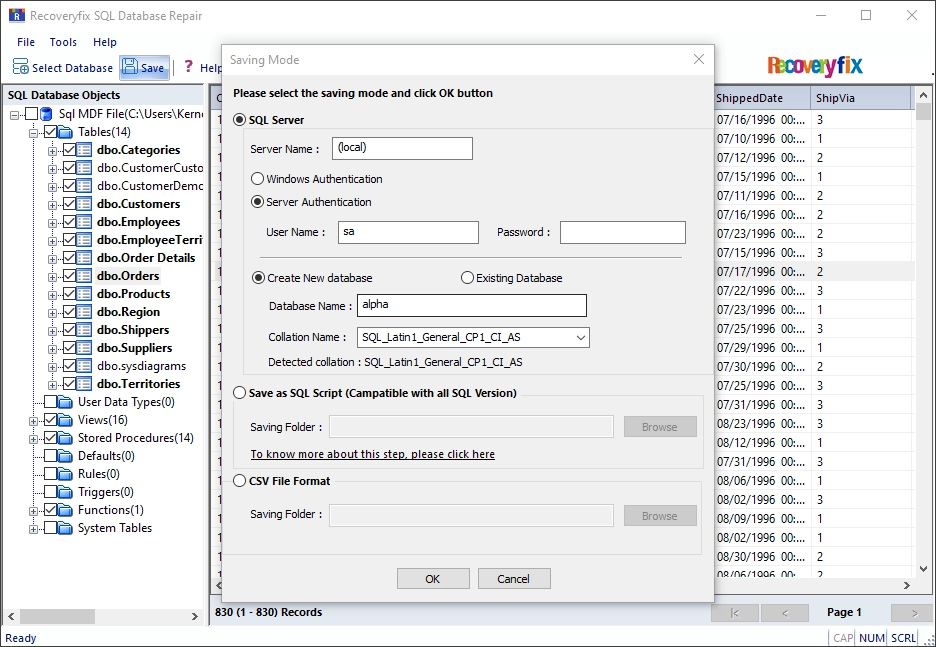Click the Tables folder icon
This screenshot has height=647, width=936.
(x=66, y=131)
